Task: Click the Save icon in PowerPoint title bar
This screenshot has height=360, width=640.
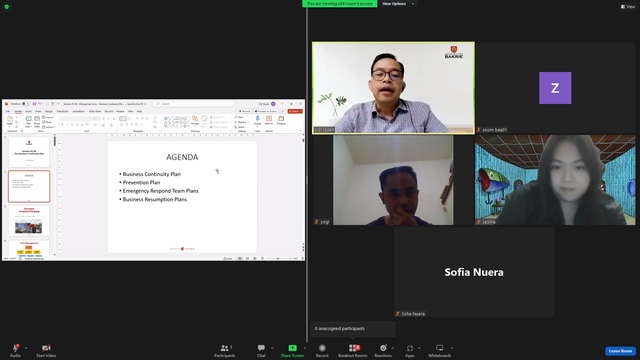Action: [x=34, y=104]
